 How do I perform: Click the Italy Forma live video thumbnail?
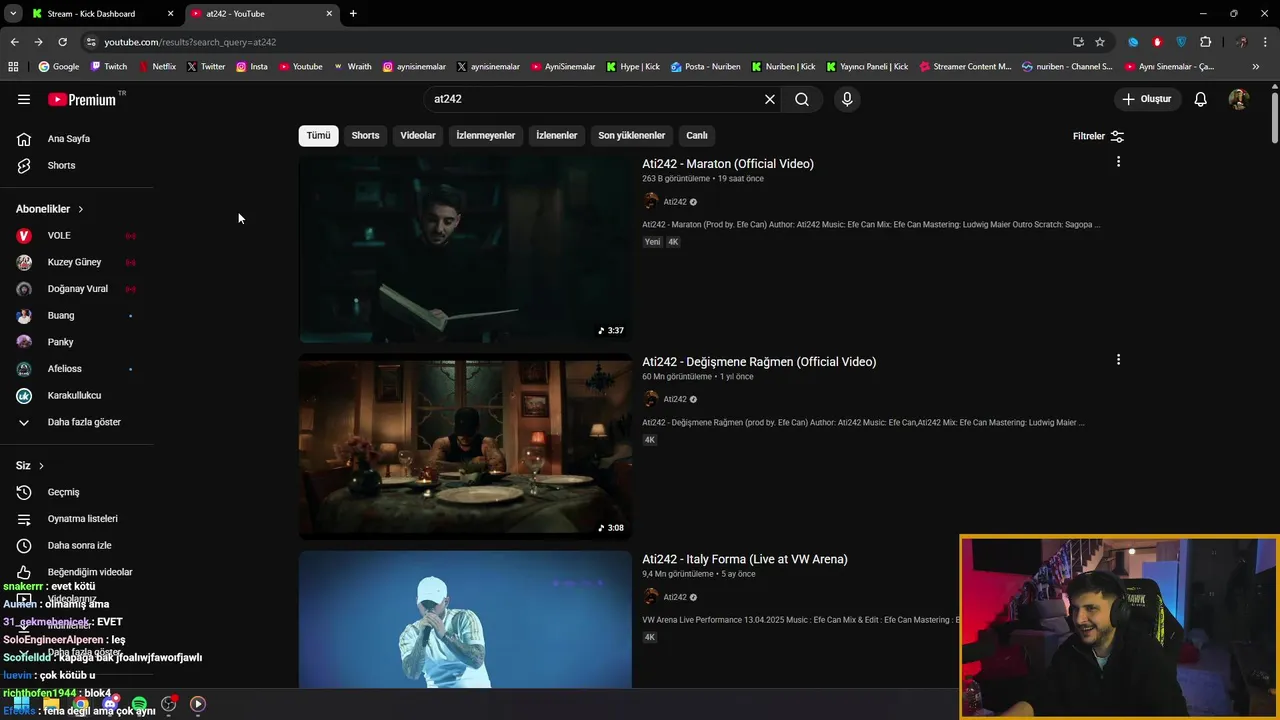[x=465, y=619]
